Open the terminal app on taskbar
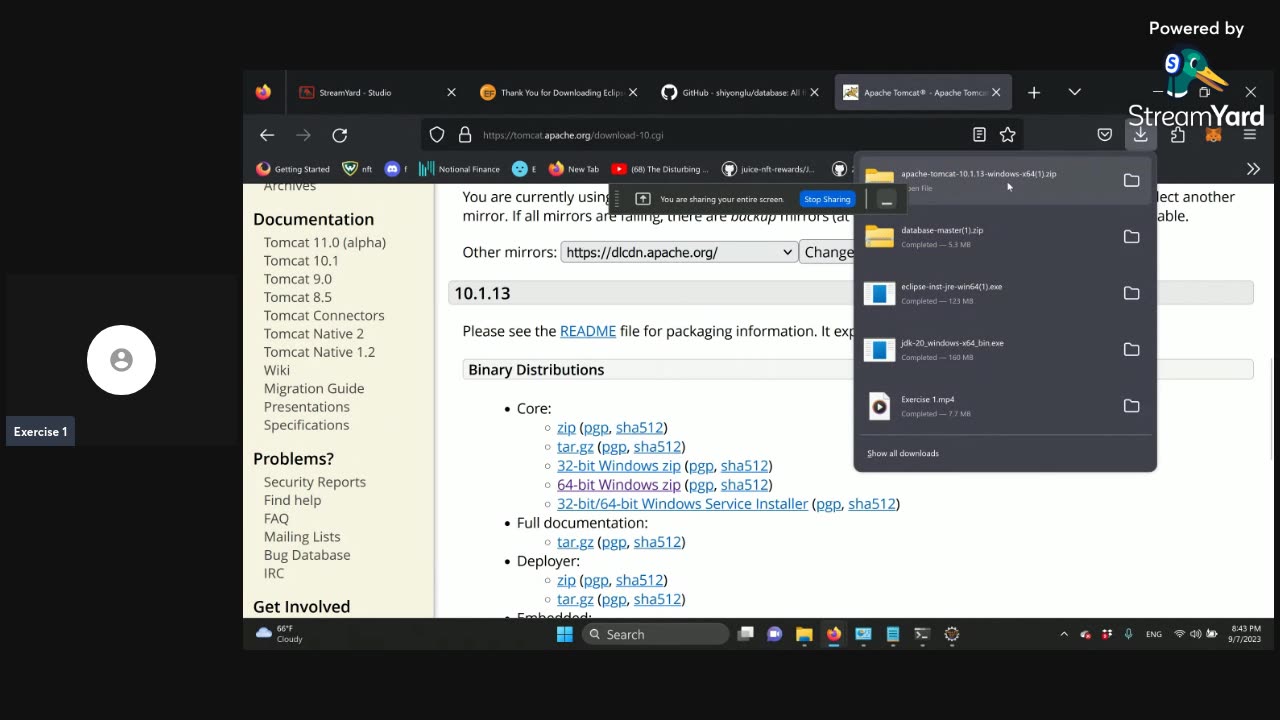Image resolution: width=1280 pixels, height=720 pixels. tap(922, 634)
